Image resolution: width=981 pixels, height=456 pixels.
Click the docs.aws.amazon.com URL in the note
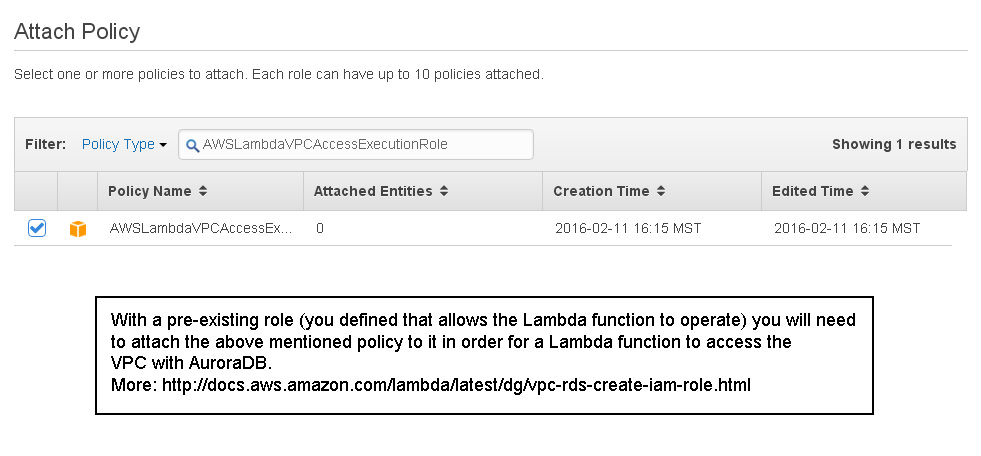[x=456, y=385]
